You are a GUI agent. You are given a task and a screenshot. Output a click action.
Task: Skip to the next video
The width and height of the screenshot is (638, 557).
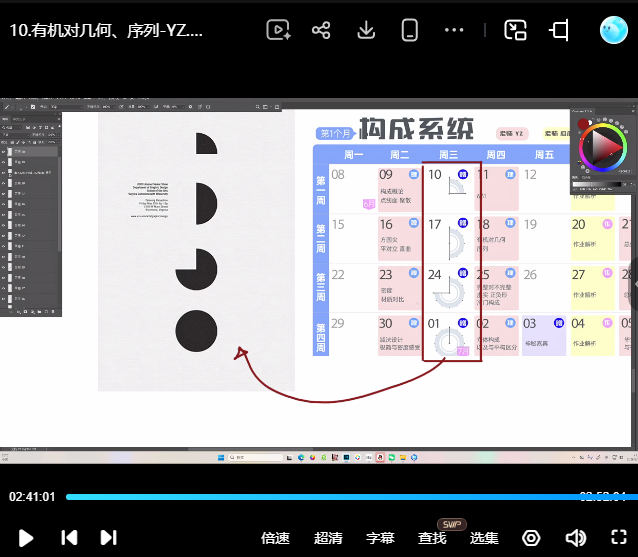coord(109,537)
